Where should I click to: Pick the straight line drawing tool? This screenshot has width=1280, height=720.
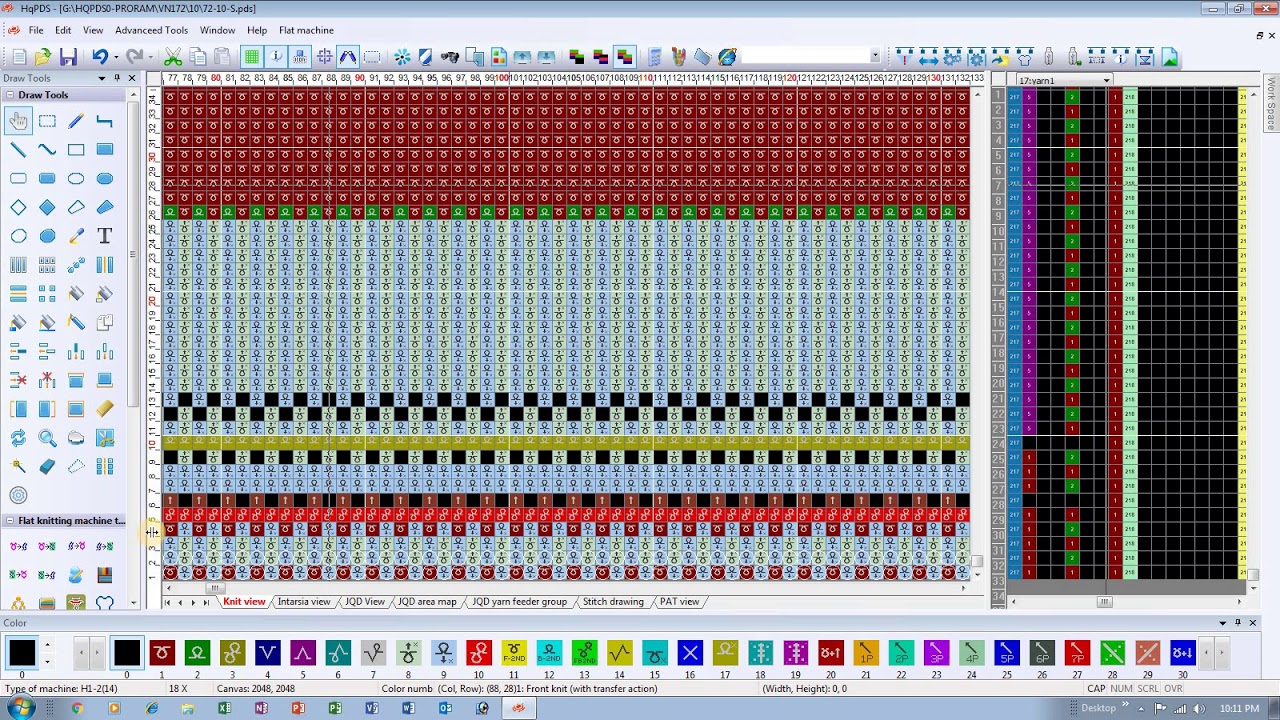pyautogui.click(x=18, y=150)
